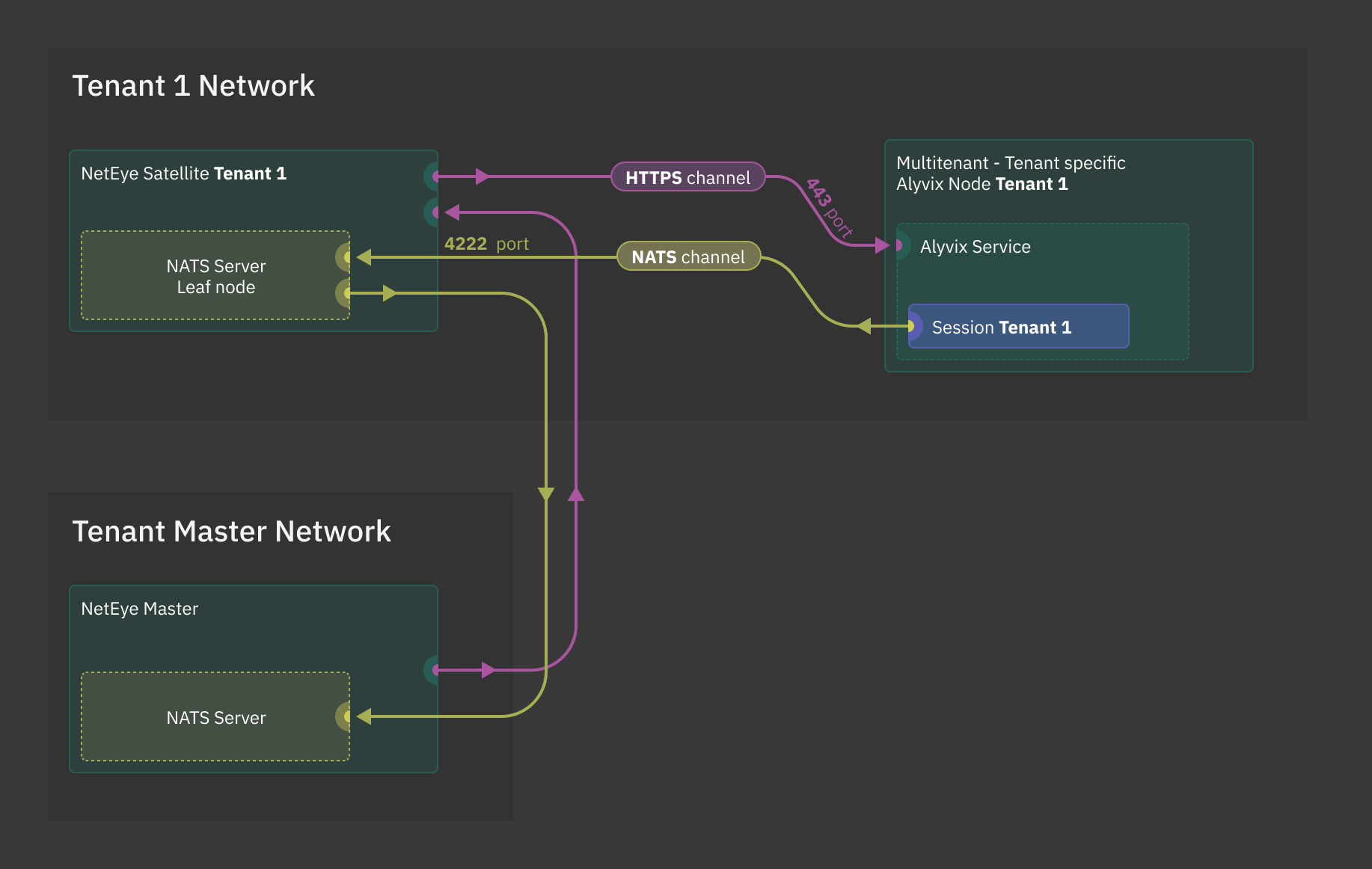Click the "Alyvix Node Tenant 1" text

(981, 184)
